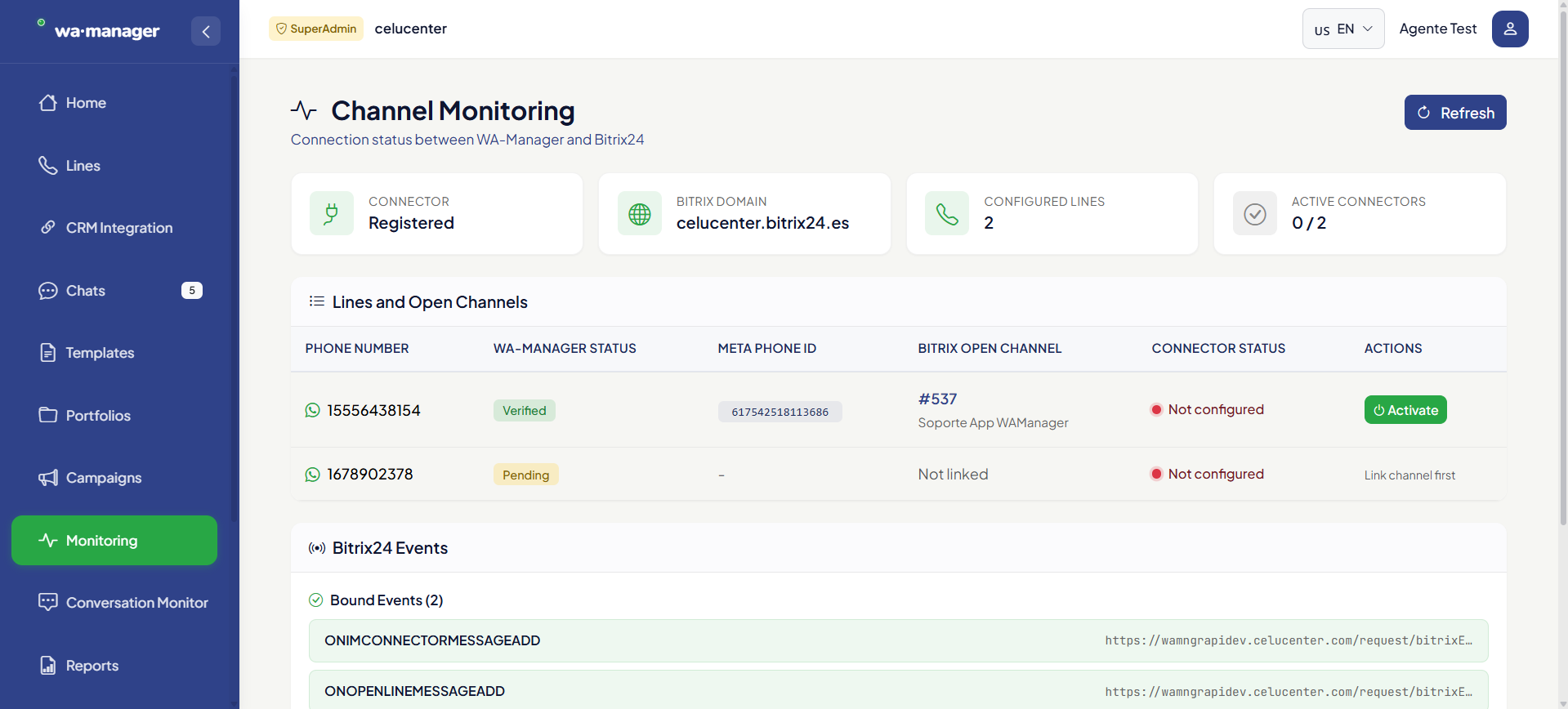Viewport: 1568px width, 709px height.
Task: Go to Lines in the sidebar
Action: (114, 166)
